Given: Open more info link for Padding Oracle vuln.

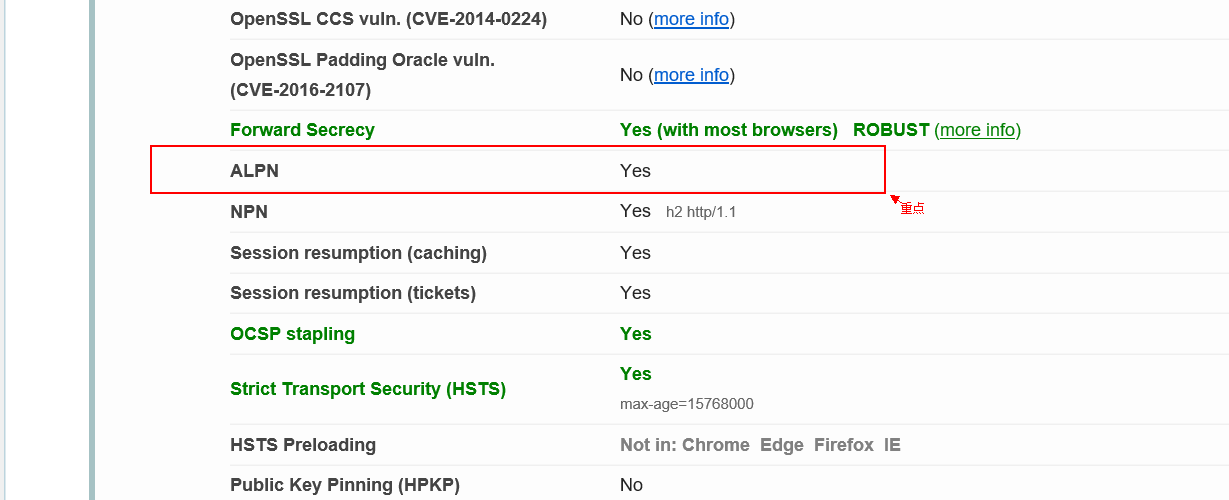Looking at the screenshot, I should pyautogui.click(x=691, y=75).
